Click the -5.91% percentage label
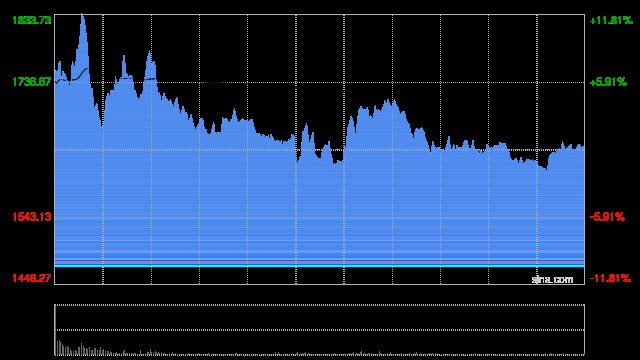 click(607, 217)
